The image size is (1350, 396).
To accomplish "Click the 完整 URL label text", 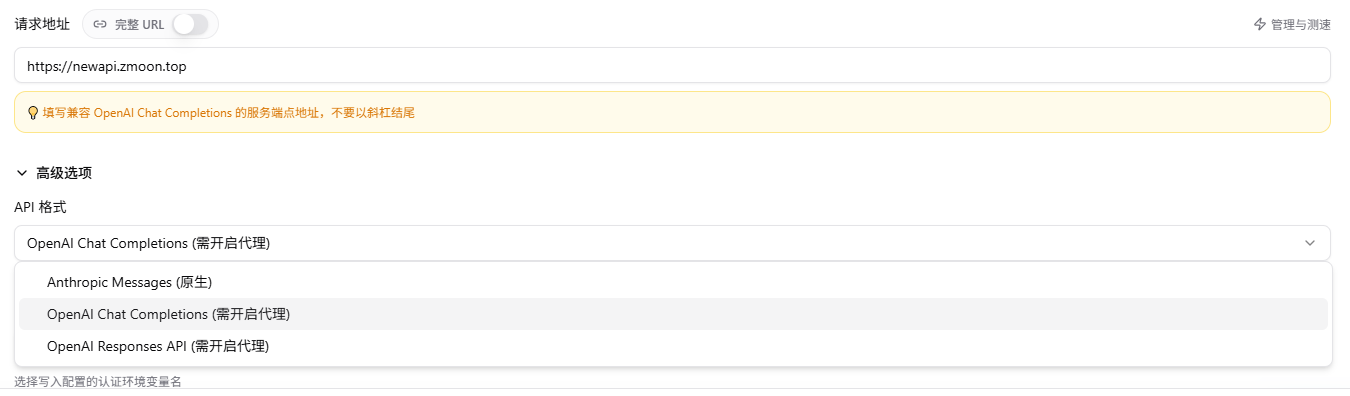I will coord(139,24).
